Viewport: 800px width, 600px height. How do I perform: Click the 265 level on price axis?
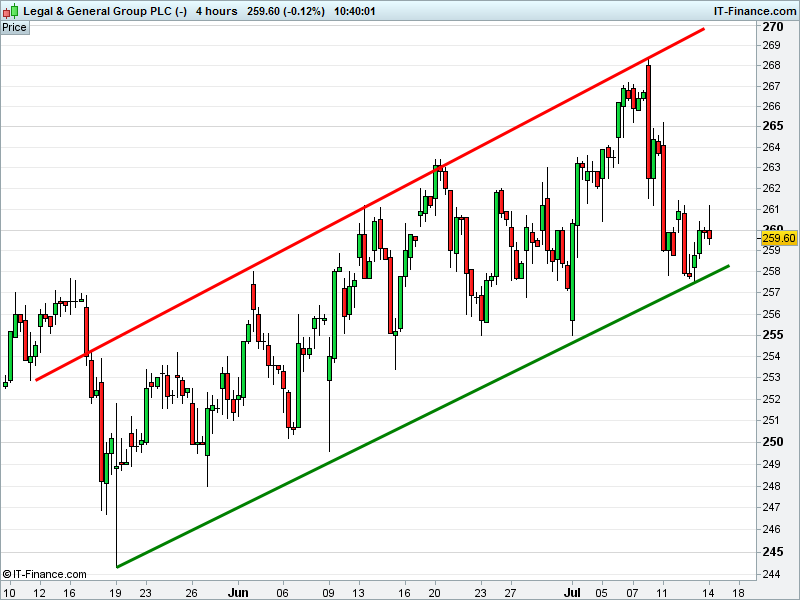pyautogui.click(x=772, y=126)
